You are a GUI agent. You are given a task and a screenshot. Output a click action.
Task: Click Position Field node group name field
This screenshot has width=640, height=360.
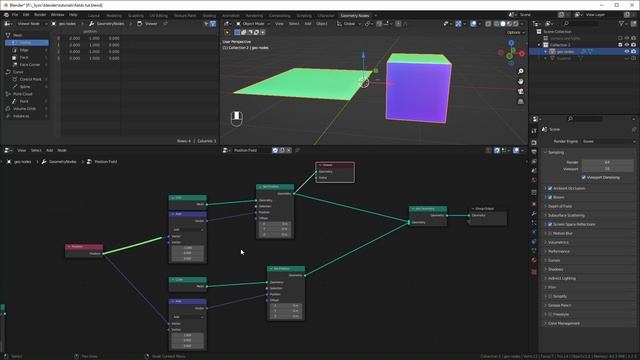(x=251, y=150)
